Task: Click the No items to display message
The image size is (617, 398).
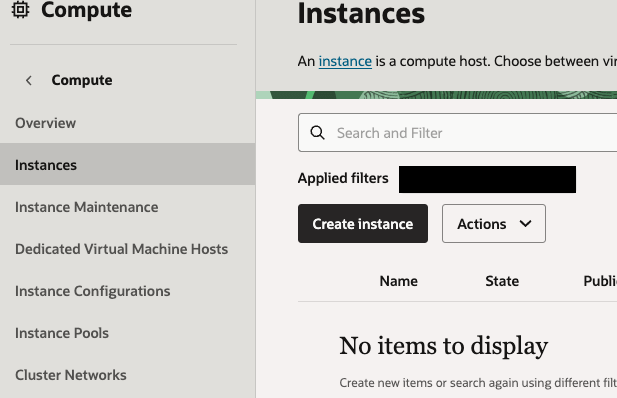Action: [x=443, y=346]
